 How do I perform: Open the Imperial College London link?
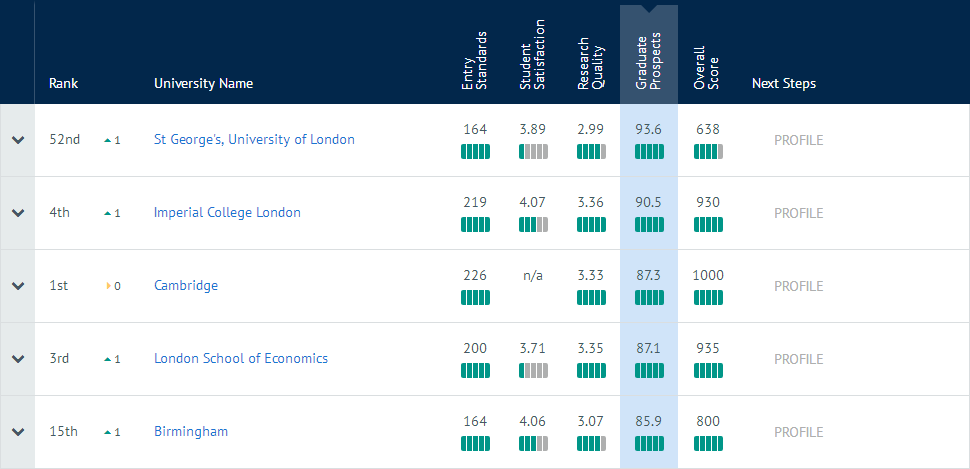point(227,213)
